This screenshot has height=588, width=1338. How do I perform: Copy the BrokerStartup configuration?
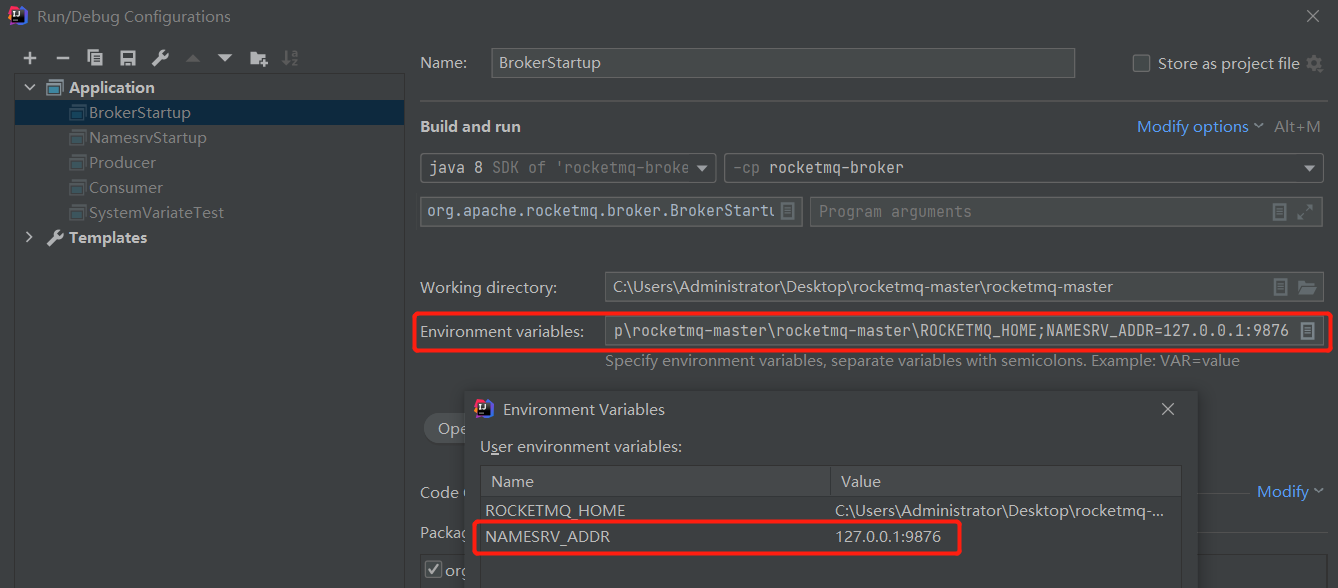click(x=95, y=58)
